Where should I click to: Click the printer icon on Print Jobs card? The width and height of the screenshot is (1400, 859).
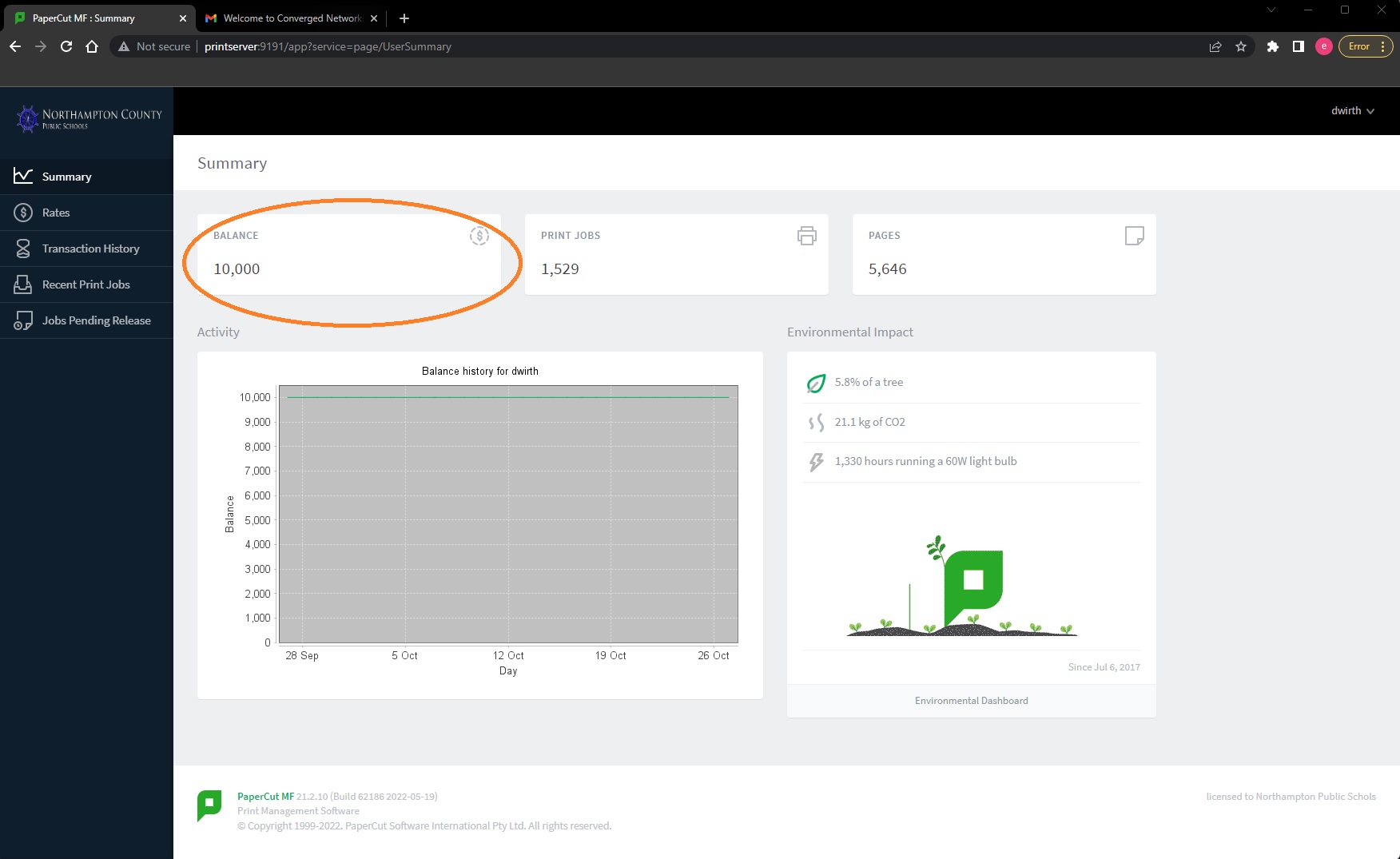[x=807, y=236]
